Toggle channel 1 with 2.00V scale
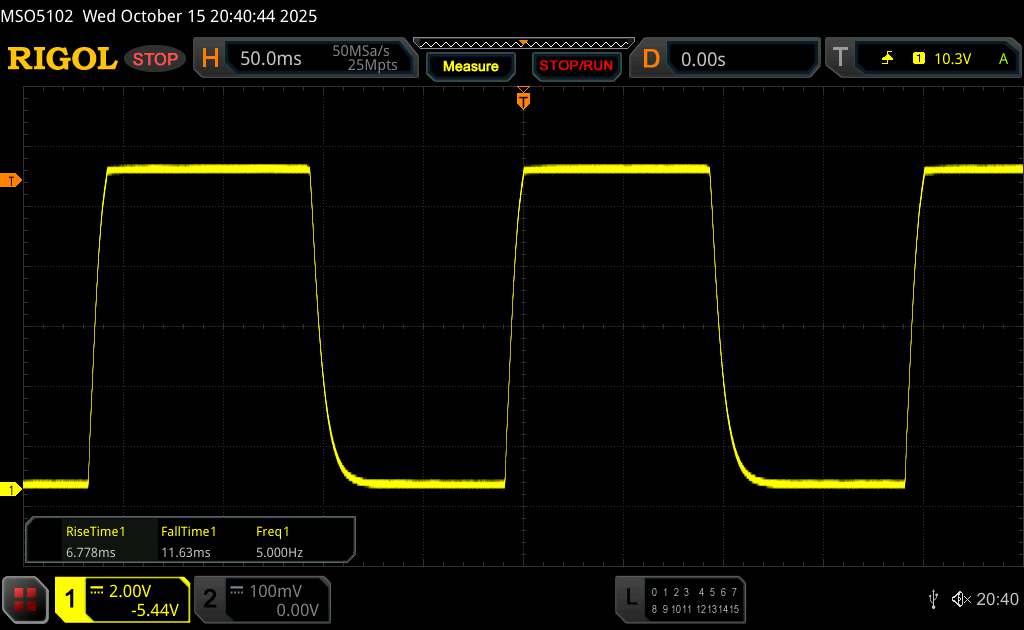This screenshot has height=630, width=1024. coord(122,598)
